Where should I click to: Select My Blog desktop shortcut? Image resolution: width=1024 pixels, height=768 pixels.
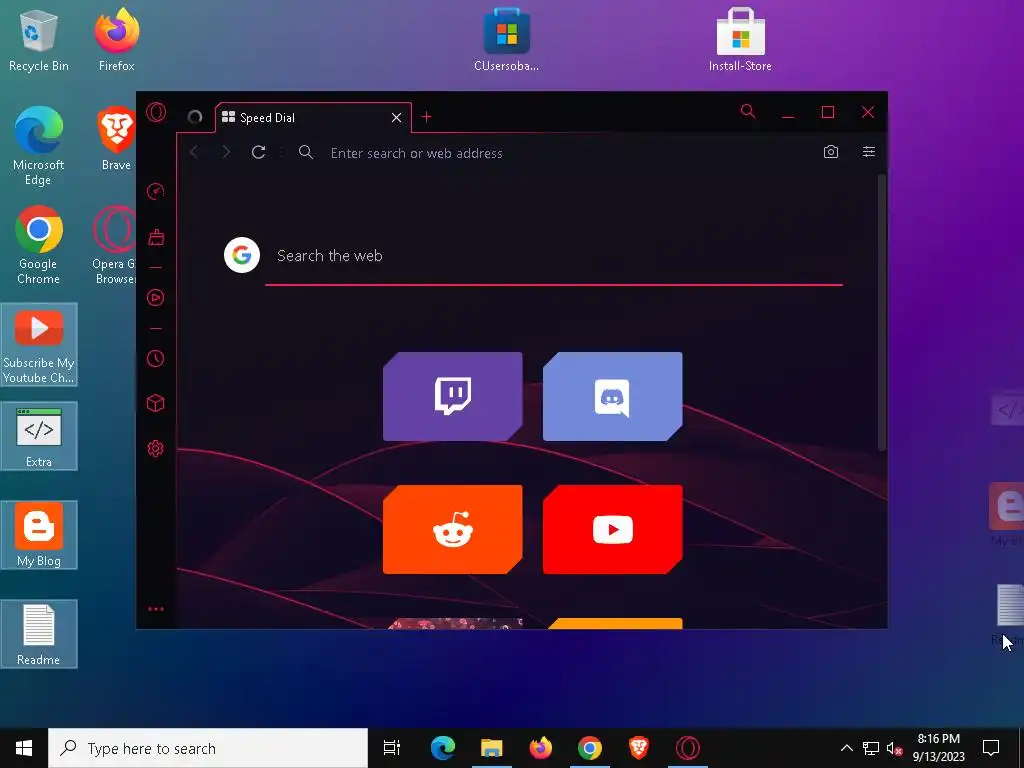coord(39,536)
